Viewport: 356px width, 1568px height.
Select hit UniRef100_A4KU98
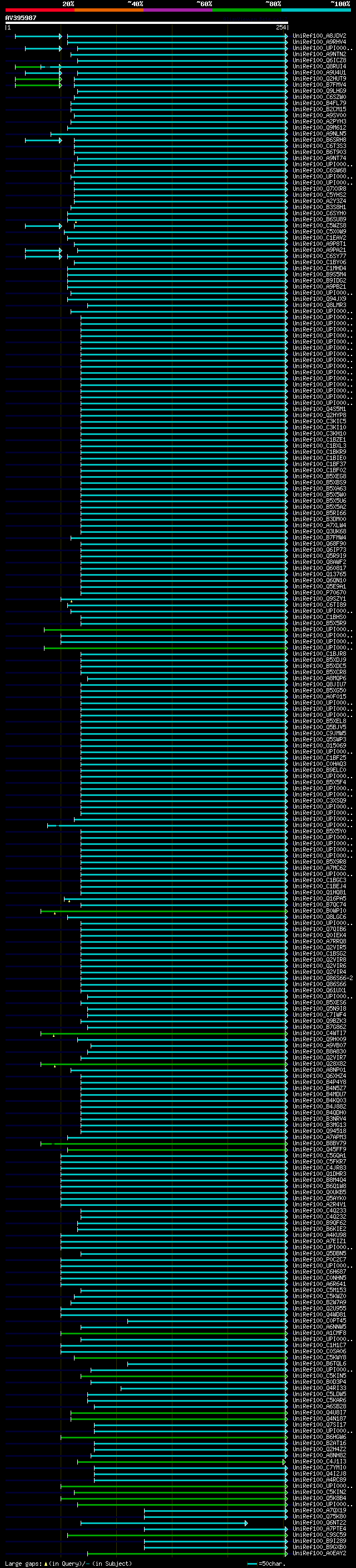319,1235
